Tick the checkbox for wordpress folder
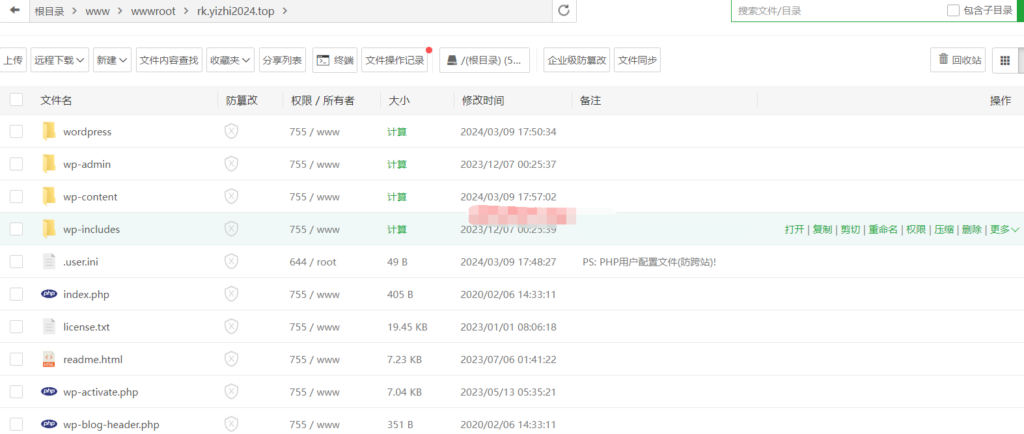The image size is (1024, 434). (16, 131)
